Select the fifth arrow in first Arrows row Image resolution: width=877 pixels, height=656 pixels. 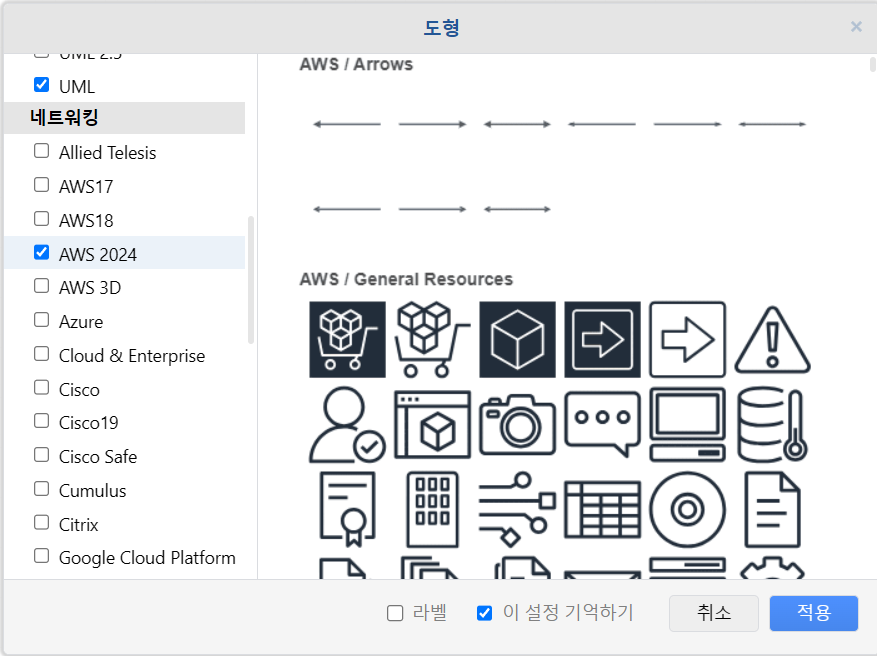(687, 124)
